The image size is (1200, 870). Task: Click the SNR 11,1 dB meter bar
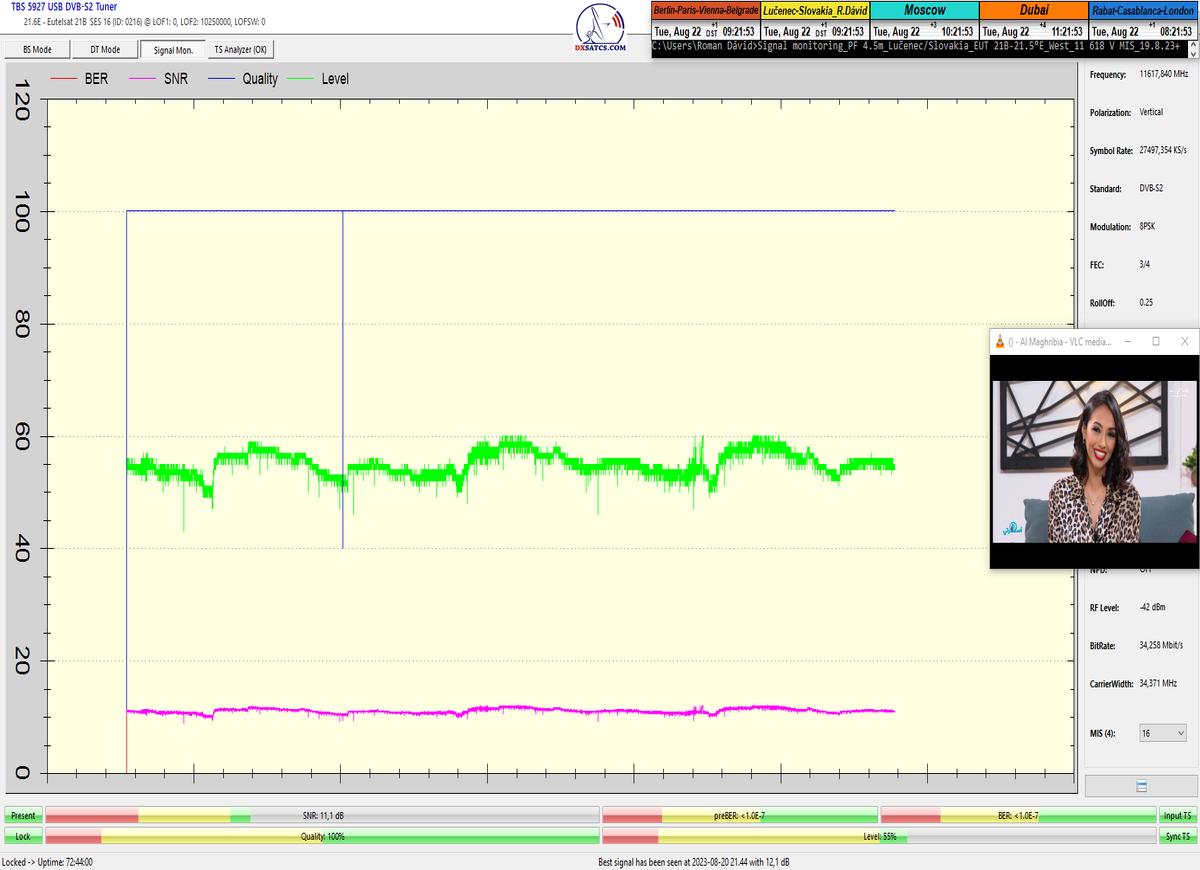coord(322,816)
